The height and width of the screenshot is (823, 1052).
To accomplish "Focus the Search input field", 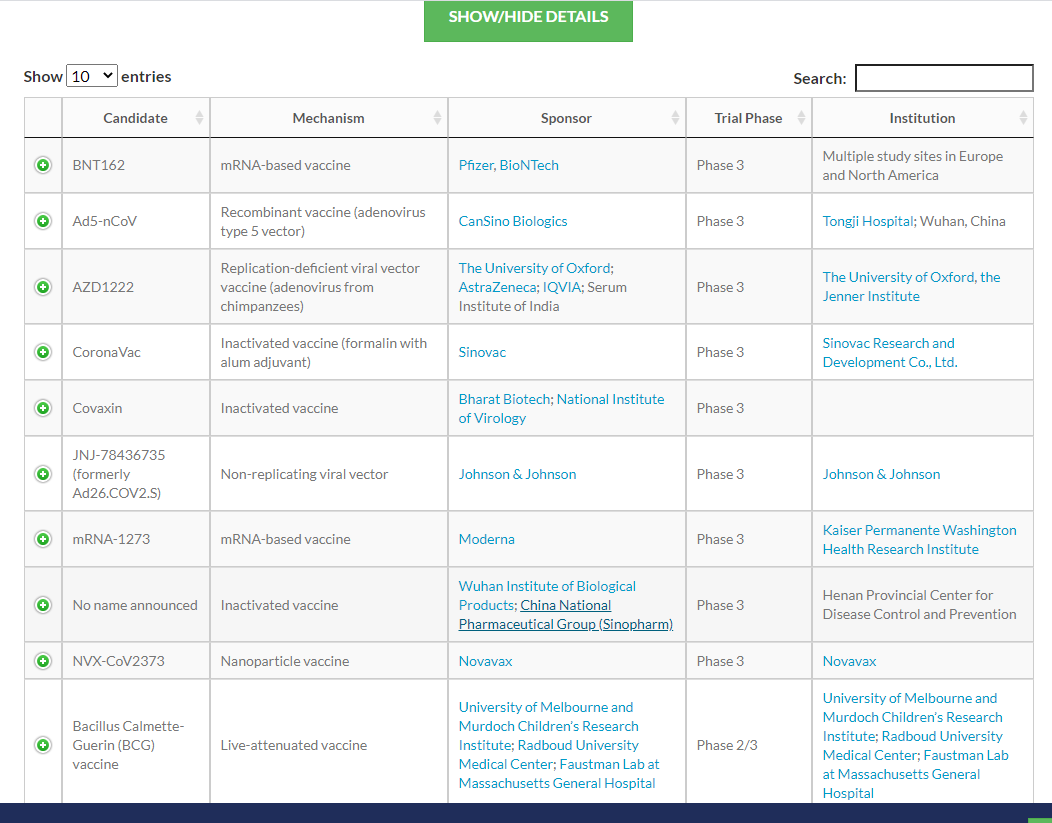I will click(944, 78).
